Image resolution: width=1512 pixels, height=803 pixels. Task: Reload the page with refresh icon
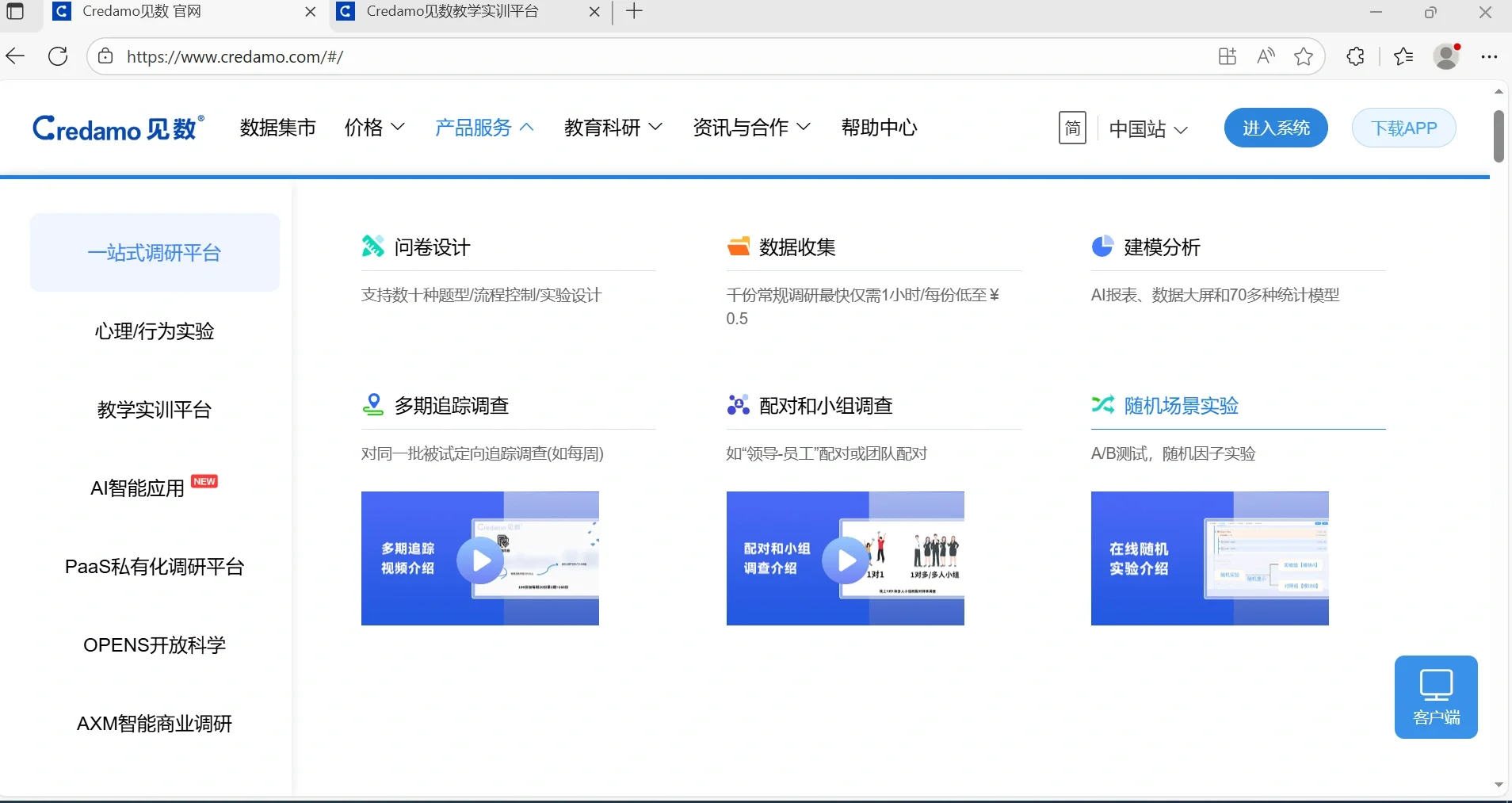[58, 56]
